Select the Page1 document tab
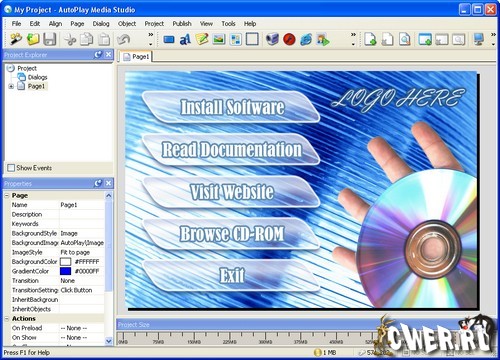The height and width of the screenshot is (360, 500). coord(136,57)
